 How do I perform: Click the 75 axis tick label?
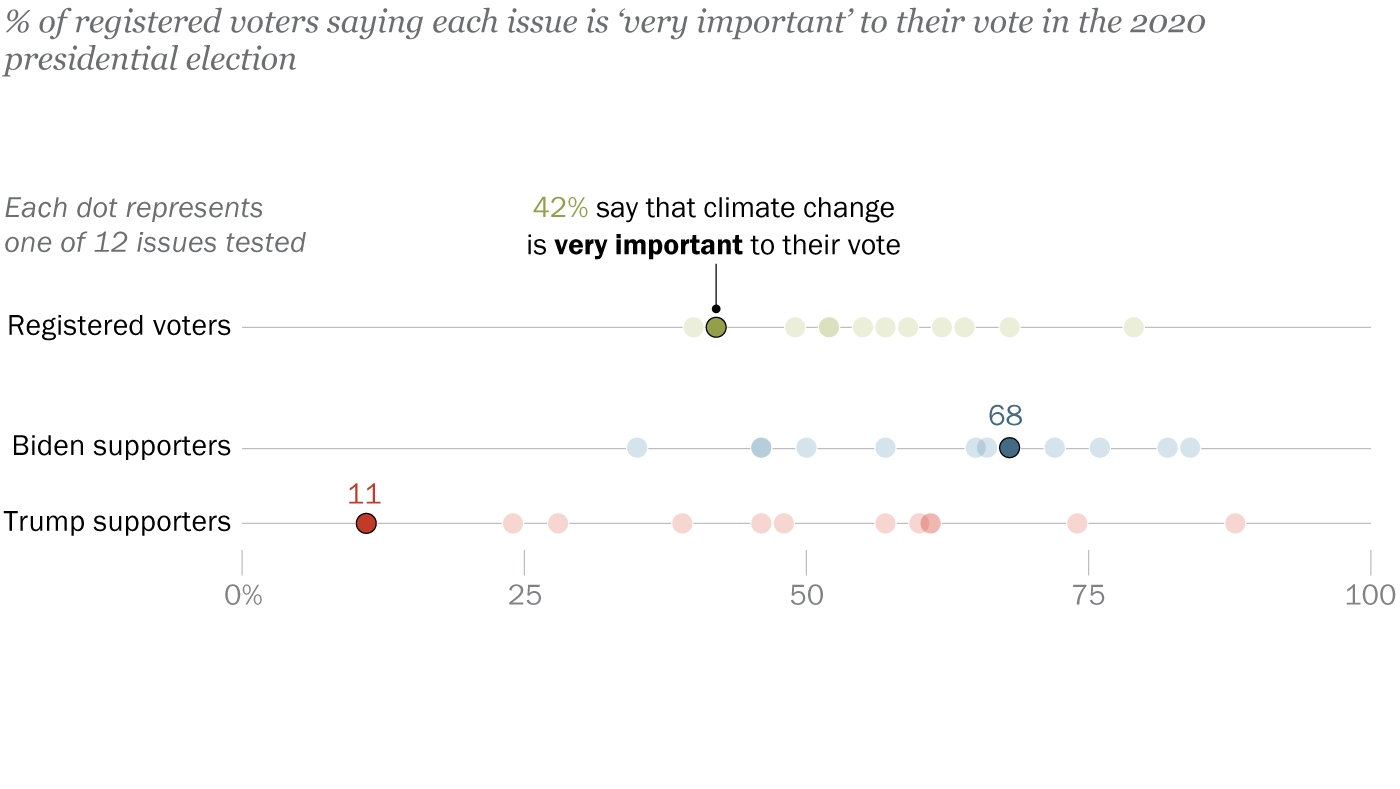click(1088, 596)
